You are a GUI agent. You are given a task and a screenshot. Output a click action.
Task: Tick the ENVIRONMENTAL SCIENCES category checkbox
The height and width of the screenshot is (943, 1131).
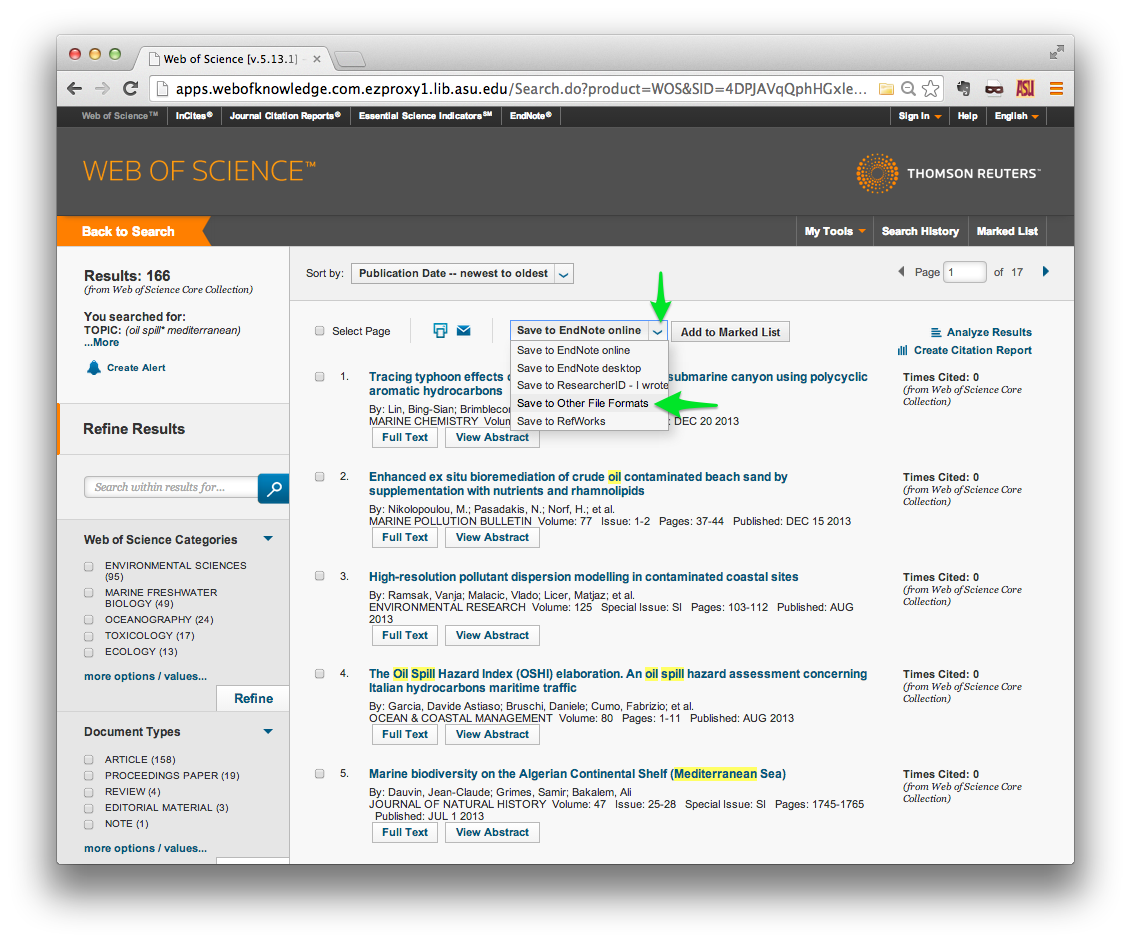tap(89, 566)
